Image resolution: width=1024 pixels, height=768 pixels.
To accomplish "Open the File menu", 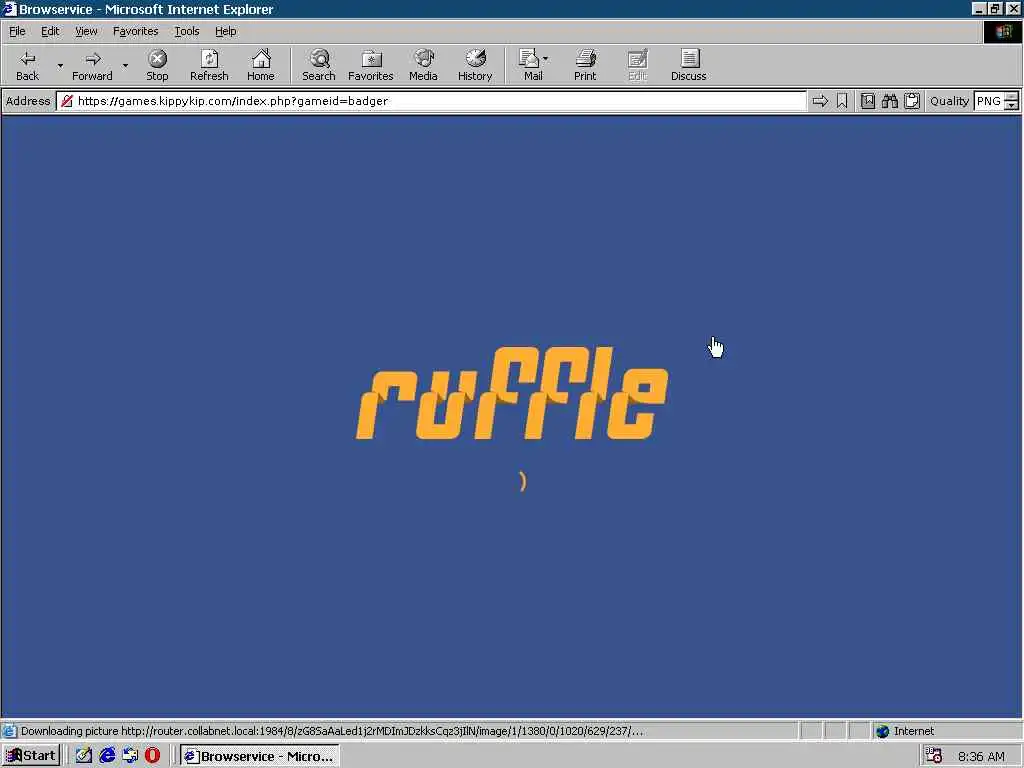I will click(17, 31).
